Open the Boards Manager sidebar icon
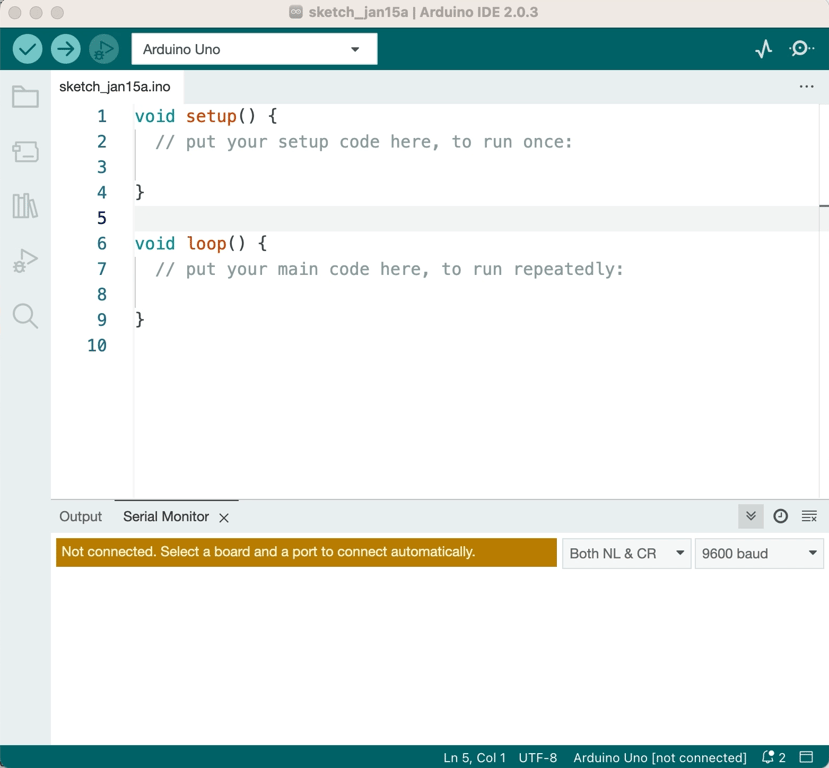This screenshot has height=768, width=829. [25, 151]
